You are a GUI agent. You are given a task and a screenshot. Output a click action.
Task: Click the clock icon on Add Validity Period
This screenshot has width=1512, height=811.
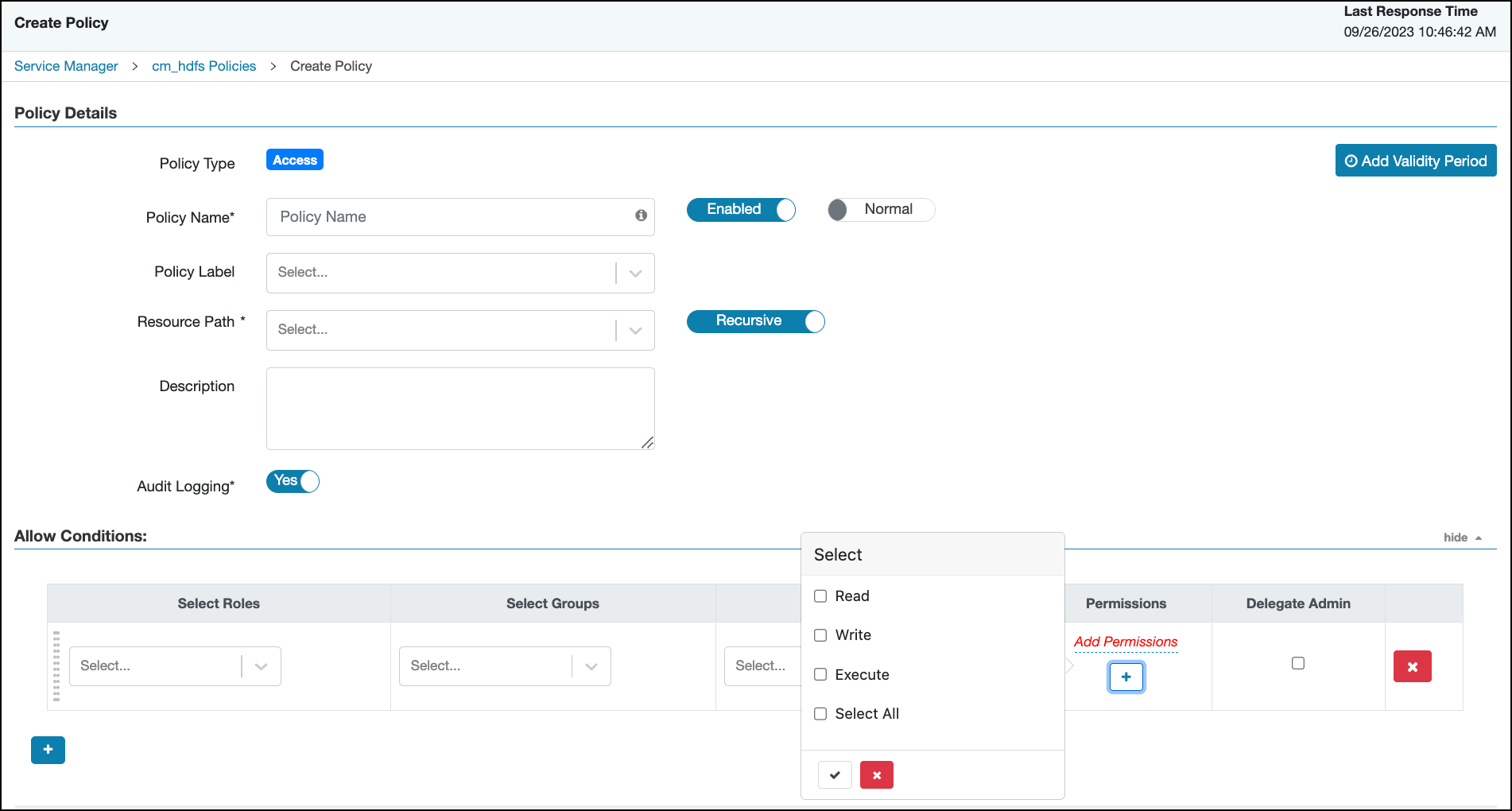[x=1351, y=160]
